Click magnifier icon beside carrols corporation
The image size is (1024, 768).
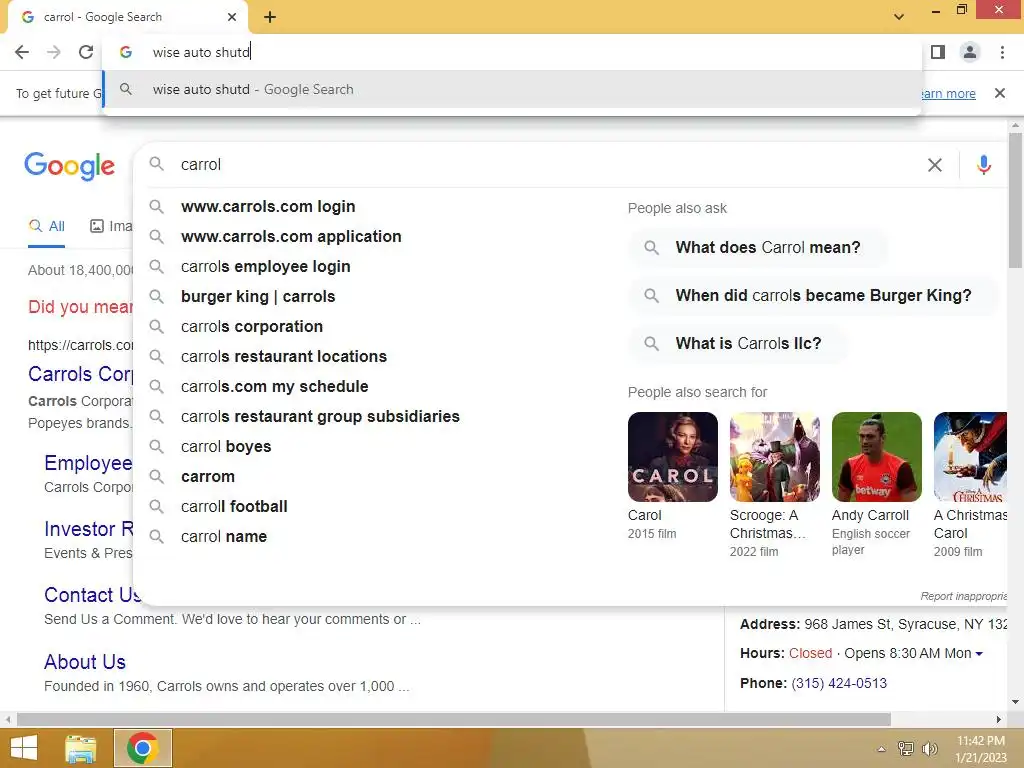tap(156, 326)
